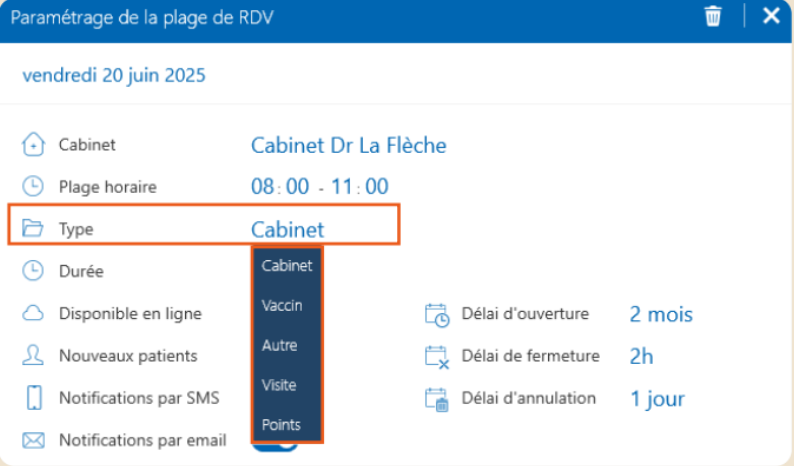Click the Disponible en ligne cloud icon
The height and width of the screenshot is (466, 794).
[x=33, y=313]
